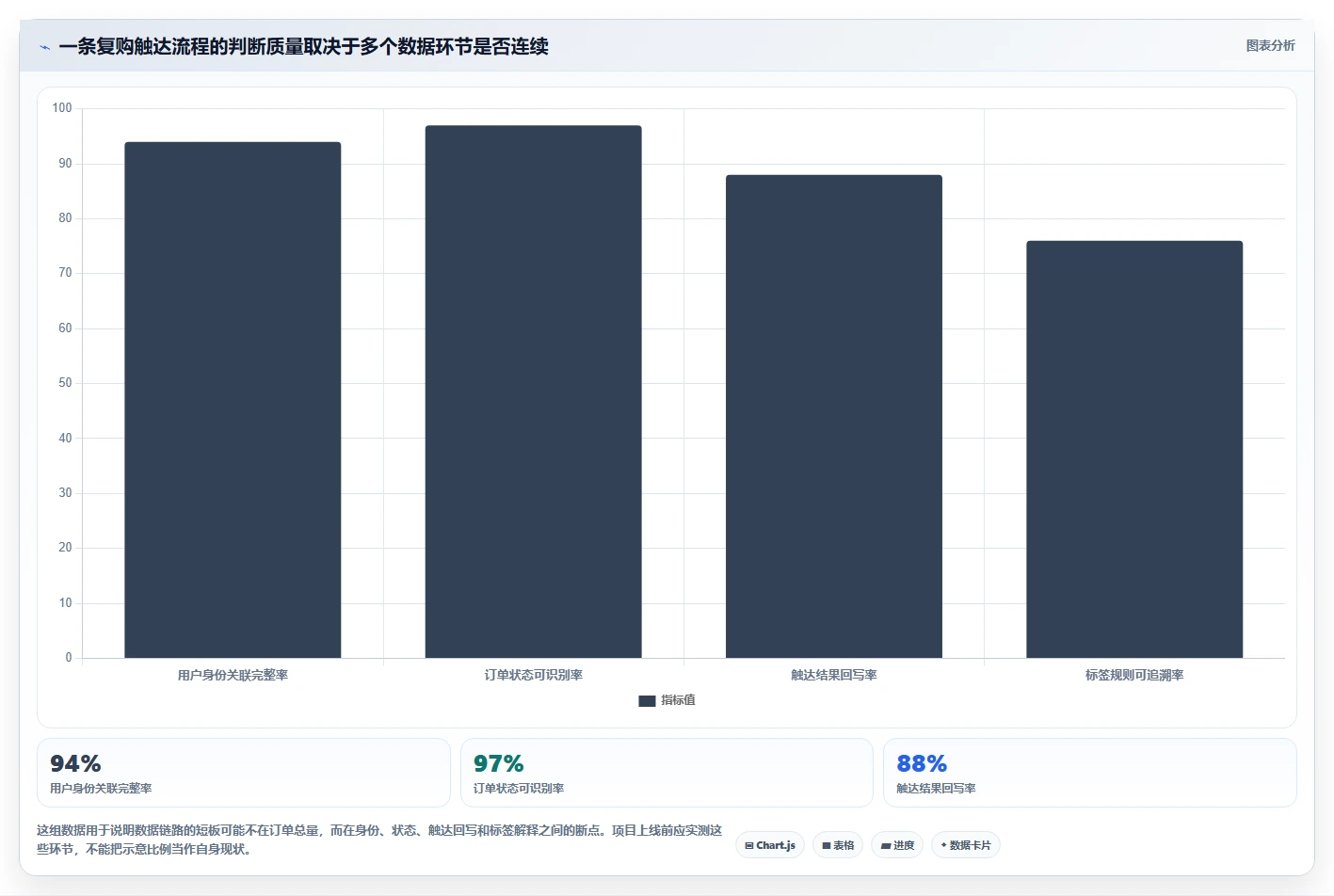Click the 88% data card
This screenshot has height=896, width=1334.
[1090, 773]
